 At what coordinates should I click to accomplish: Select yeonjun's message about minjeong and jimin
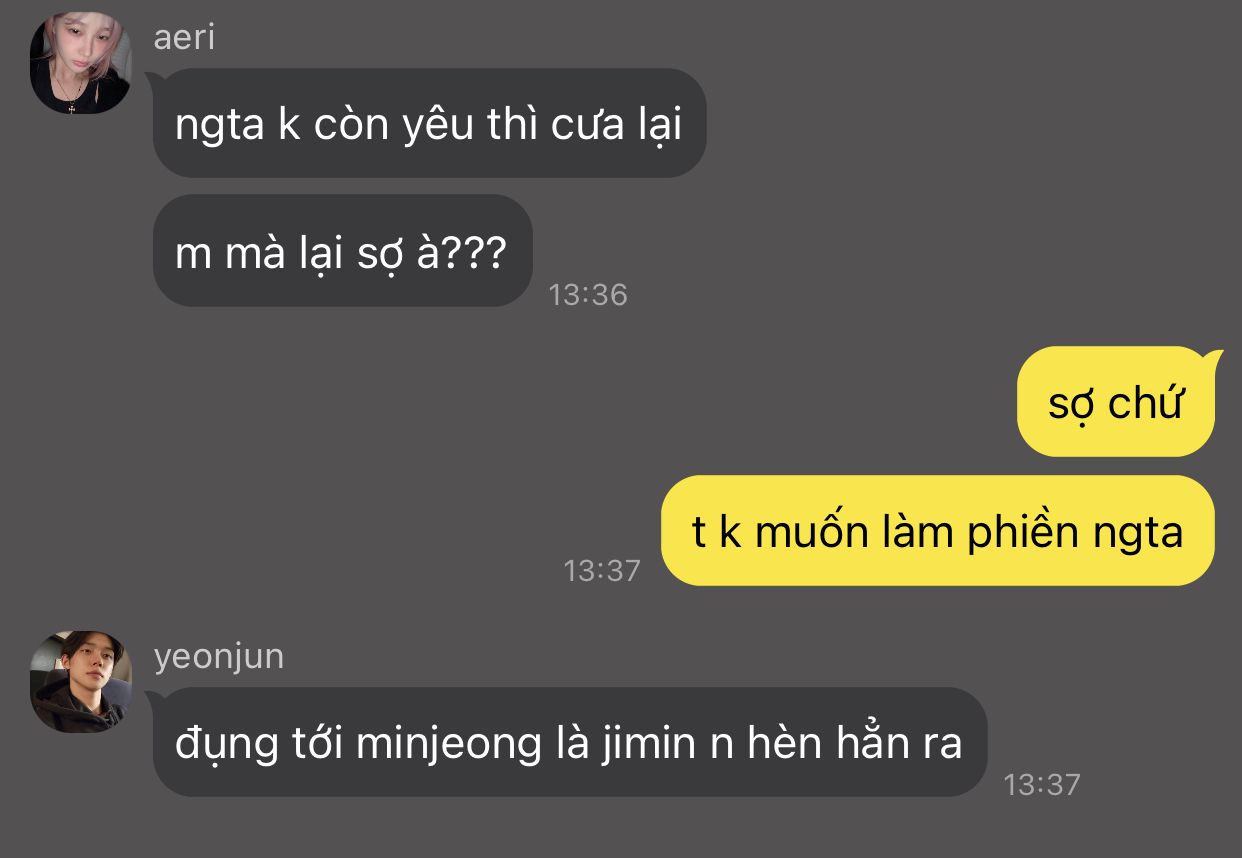point(570,742)
